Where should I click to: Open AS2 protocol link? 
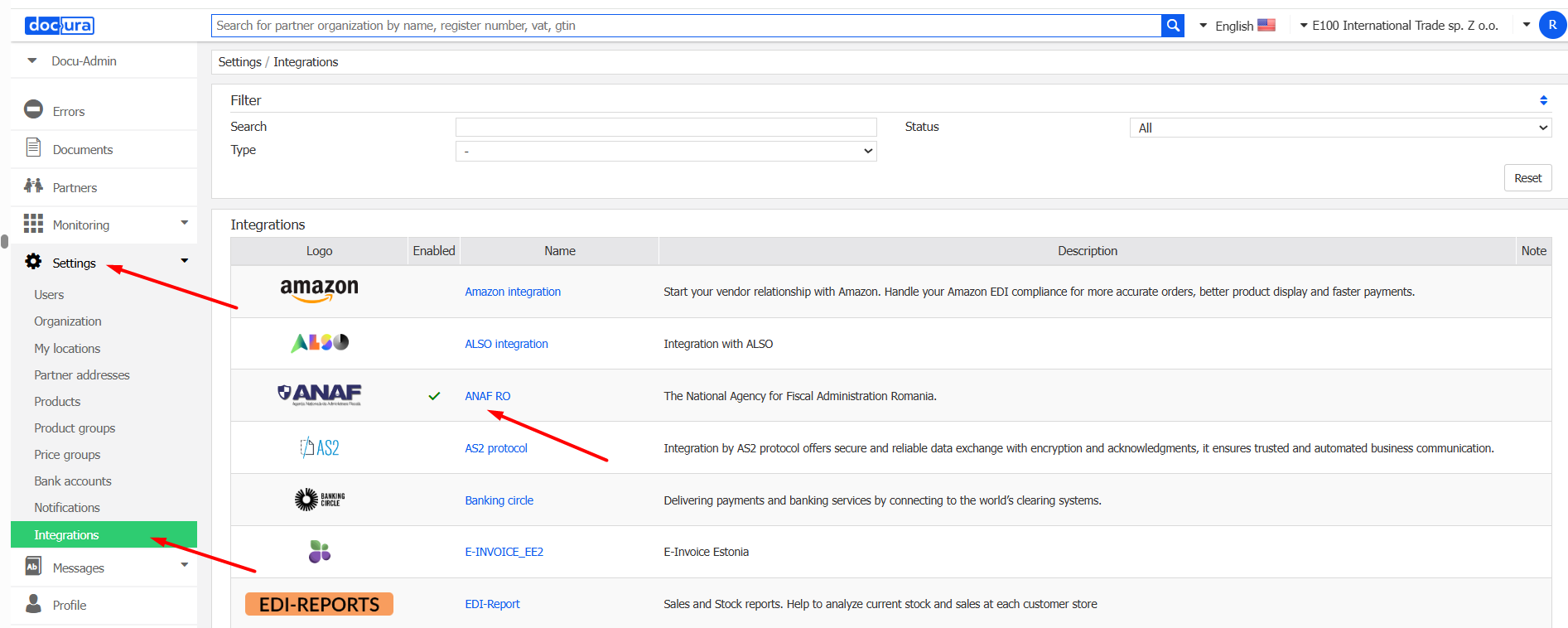496,448
